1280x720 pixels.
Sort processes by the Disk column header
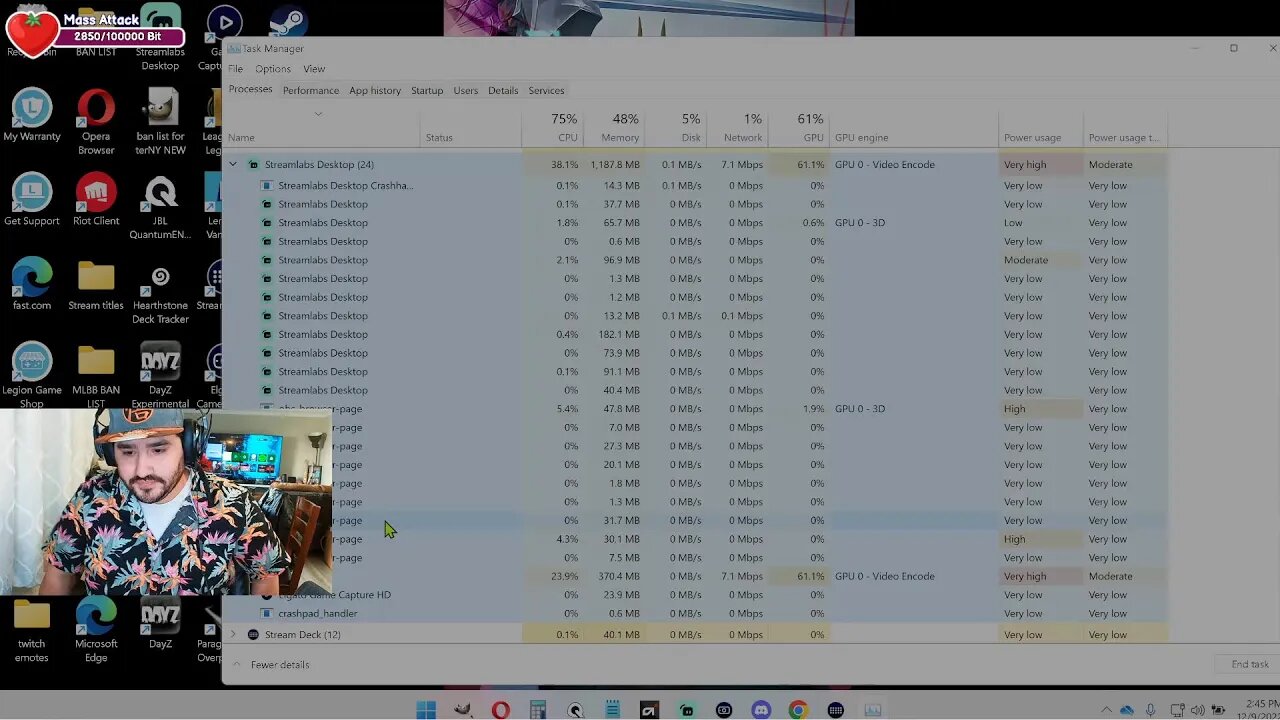click(x=674, y=127)
